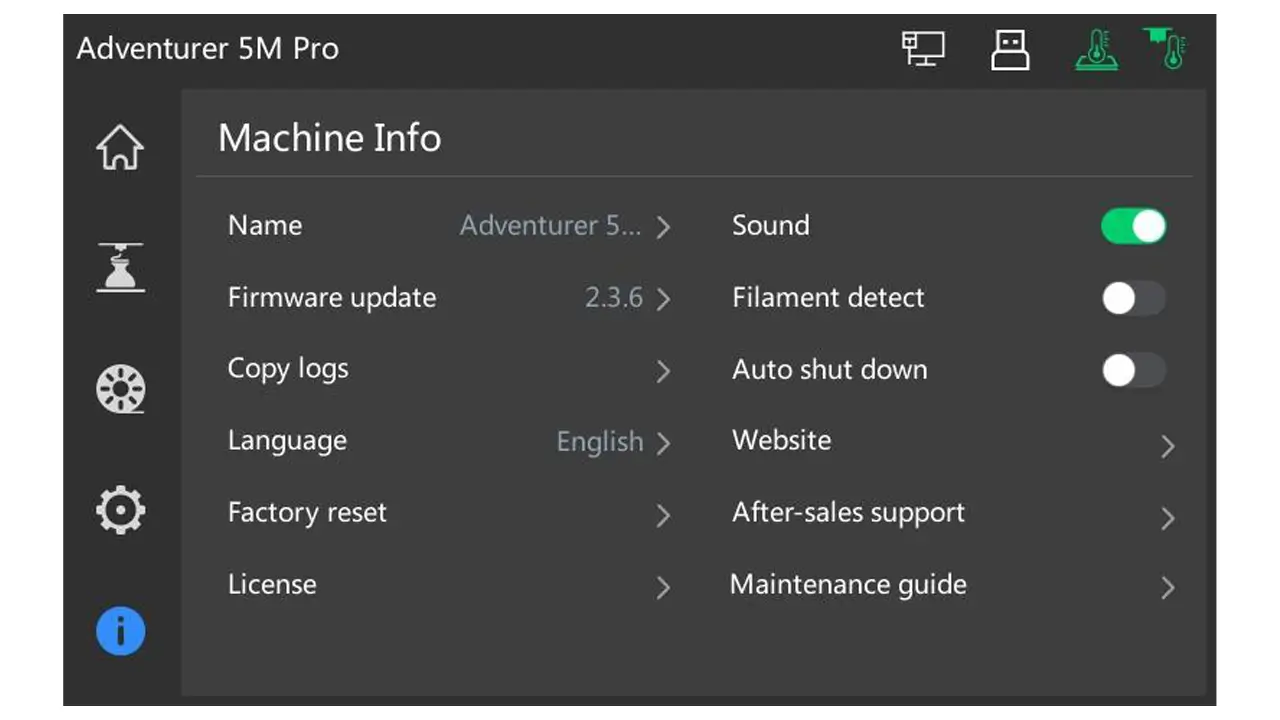Select the Language label
This screenshot has width=1280, height=720.
[287, 441]
